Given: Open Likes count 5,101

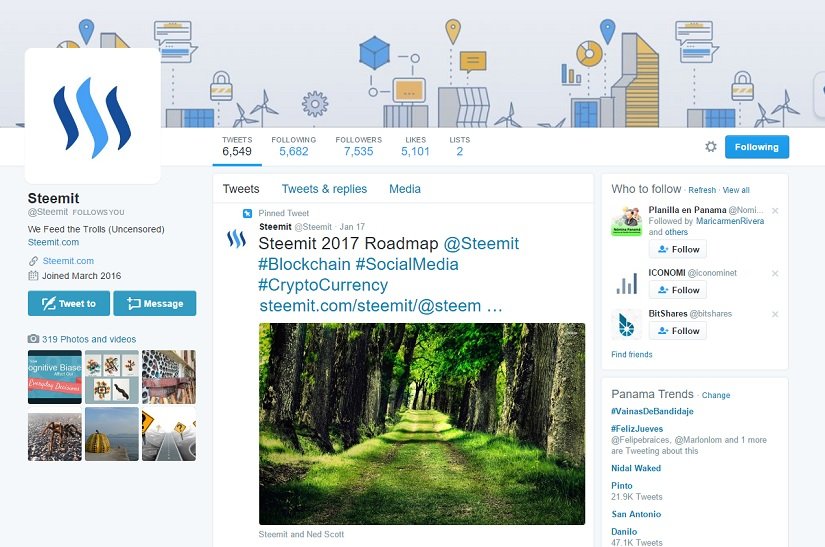Looking at the screenshot, I should (415, 147).
